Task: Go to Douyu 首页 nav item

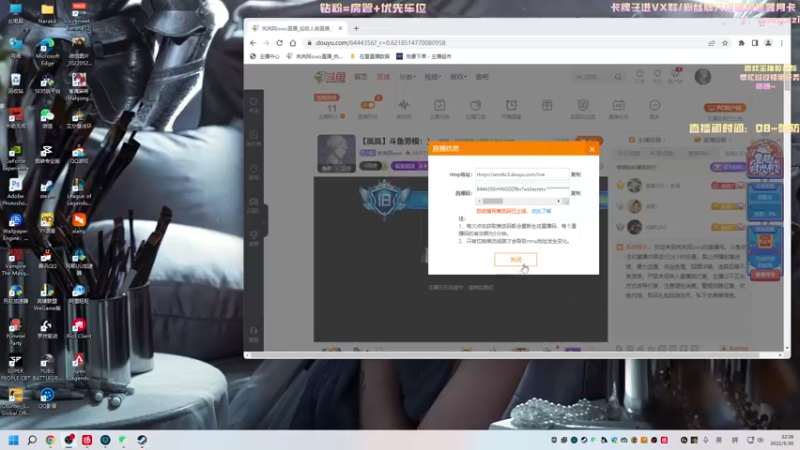Action: point(361,77)
